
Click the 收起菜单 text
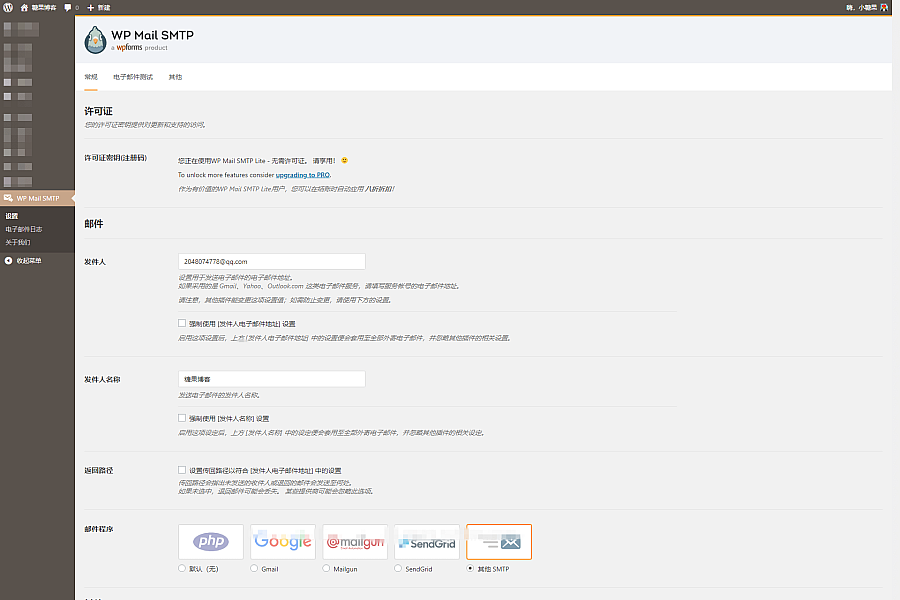pyautogui.click(x=29, y=261)
